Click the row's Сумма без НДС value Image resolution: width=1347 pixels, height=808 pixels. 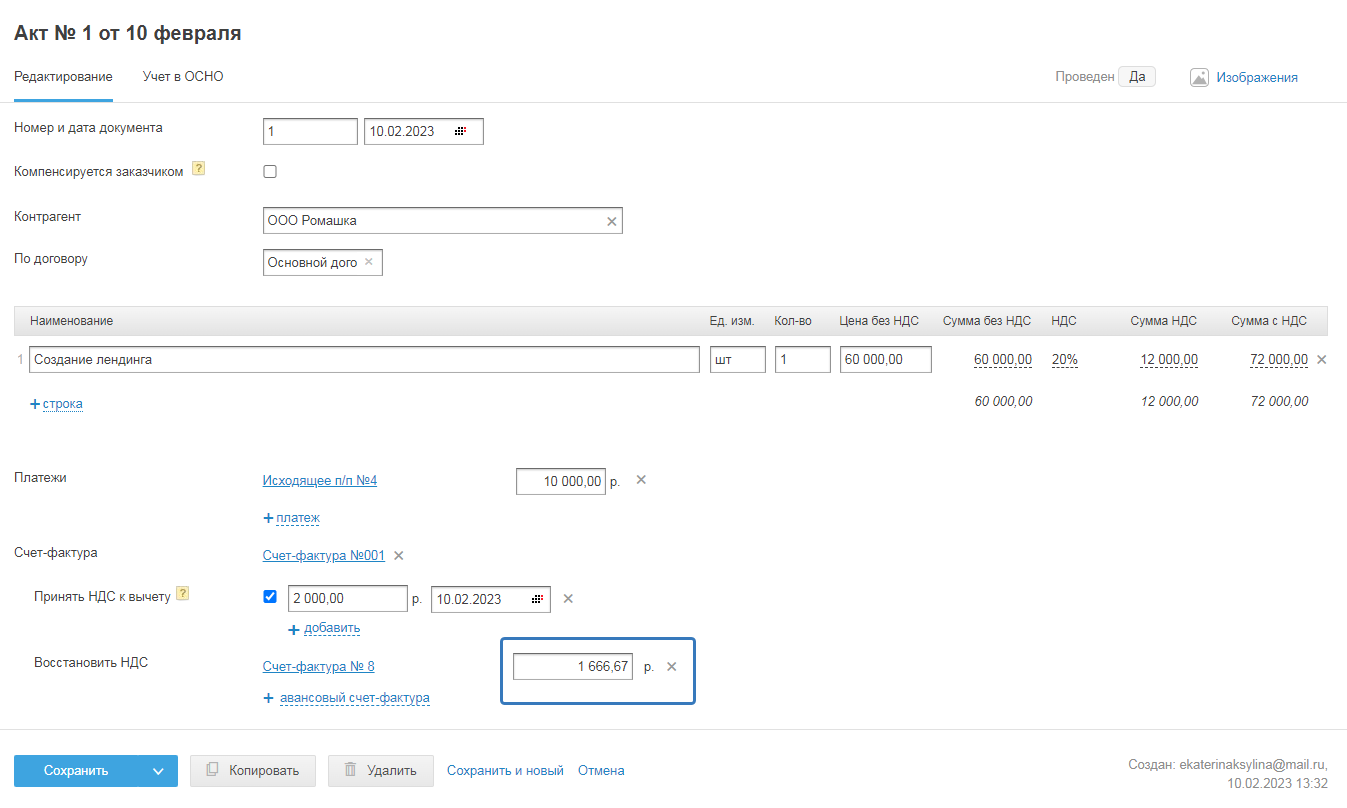[x=1003, y=360]
